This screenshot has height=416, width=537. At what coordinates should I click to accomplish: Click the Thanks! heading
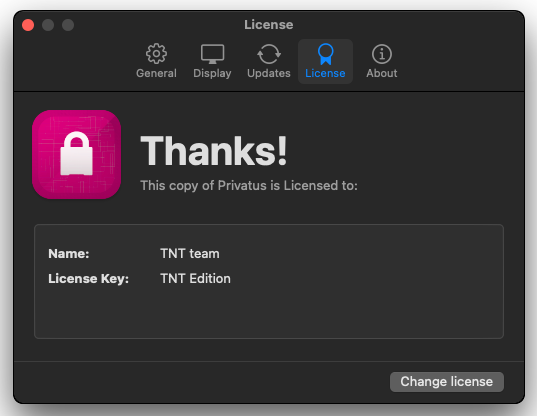pyautogui.click(x=214, y=151)
